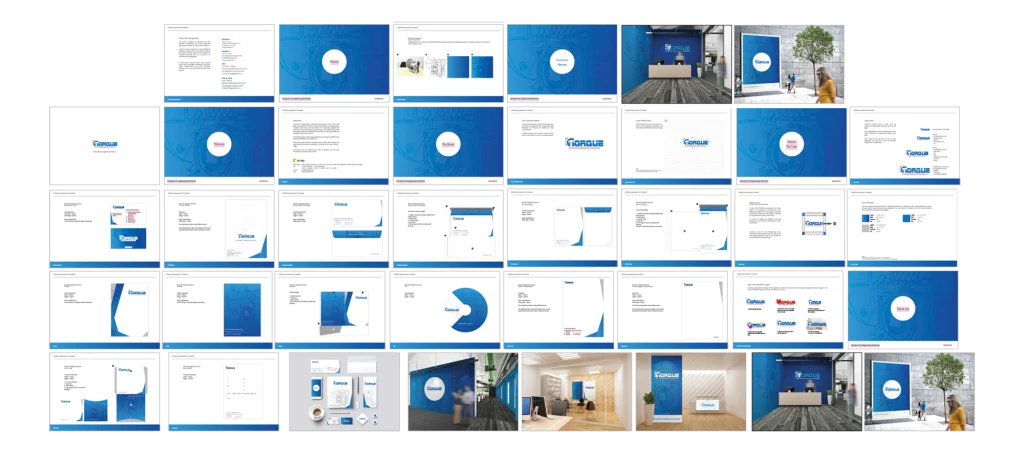Open the page with multicoloured incorrect logo examples
Viewport: 1024px width, 453px height.
789,310
